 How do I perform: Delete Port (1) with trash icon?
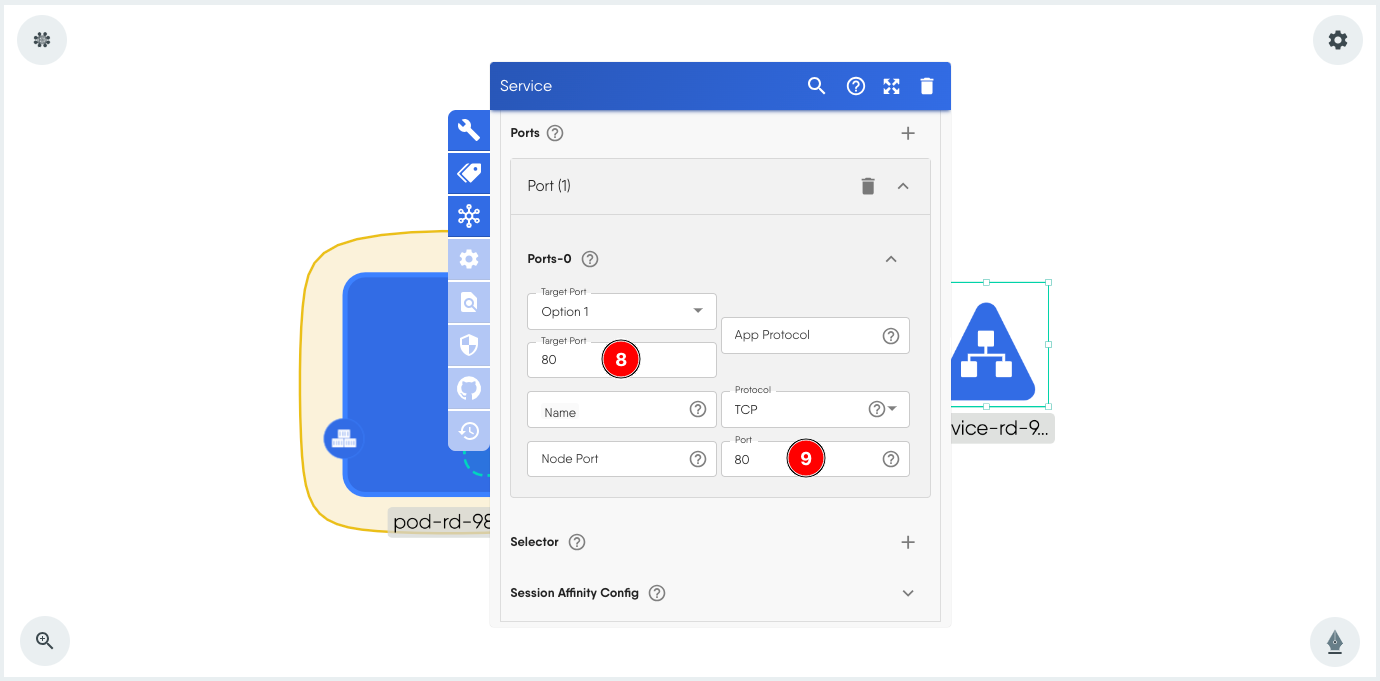click(x=868, y=186)
